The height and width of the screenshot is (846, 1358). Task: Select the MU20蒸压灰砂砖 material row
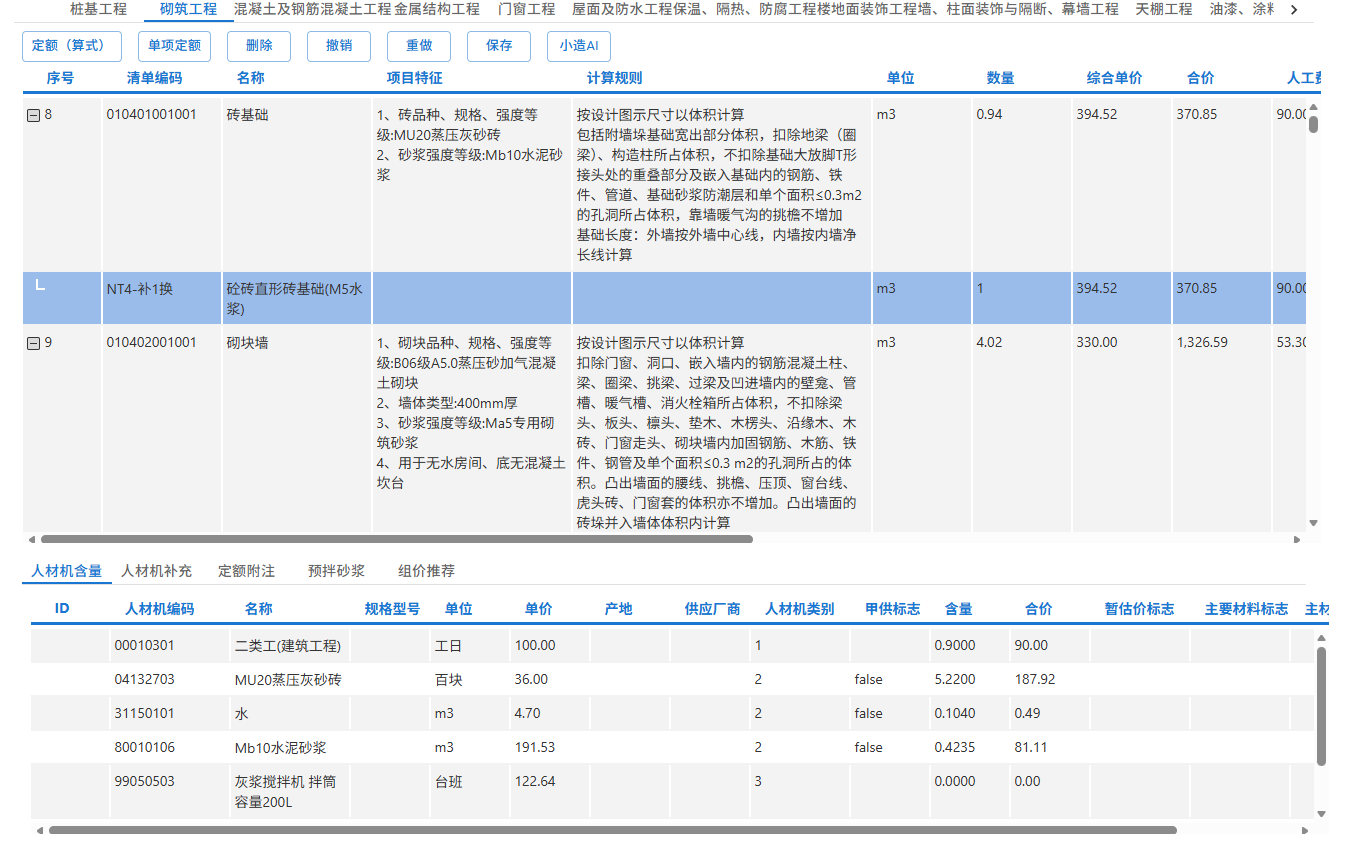(x=288, y=680)
